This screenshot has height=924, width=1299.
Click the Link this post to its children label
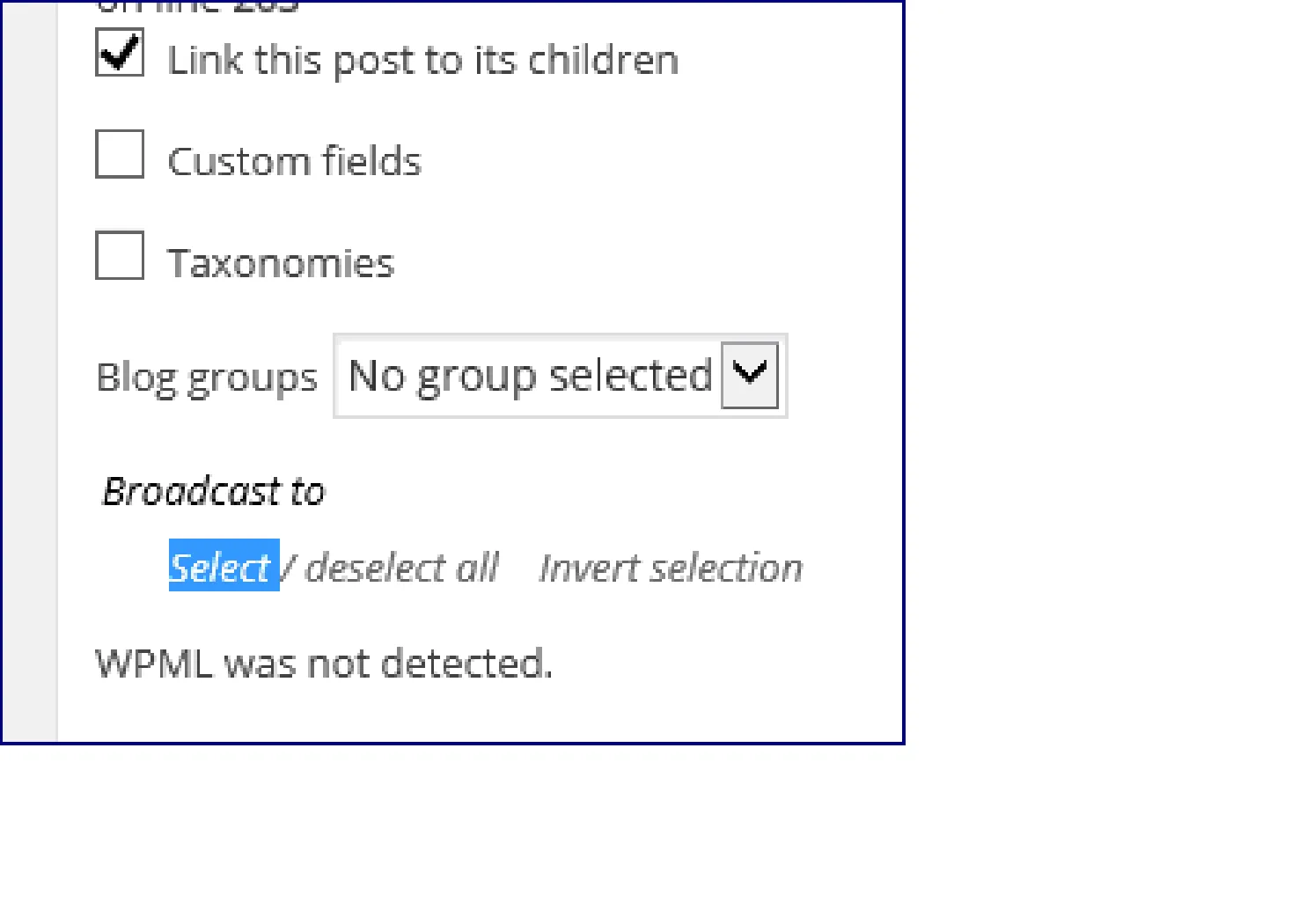(423, 61)
